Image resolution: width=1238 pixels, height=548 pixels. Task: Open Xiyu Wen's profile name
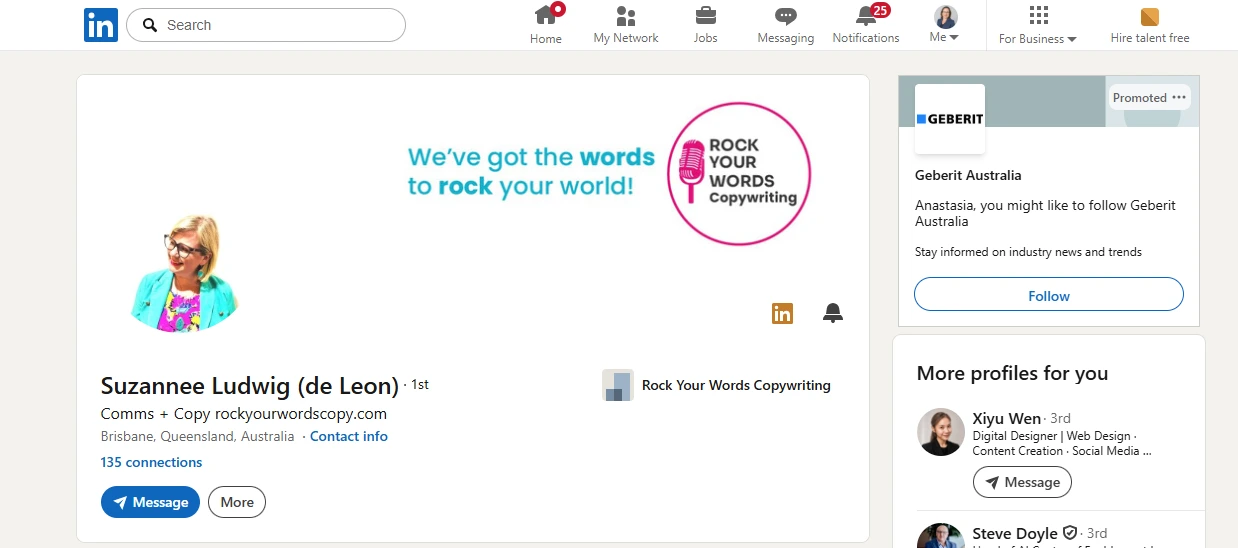pyautogui.click(x=1007, y=418)
